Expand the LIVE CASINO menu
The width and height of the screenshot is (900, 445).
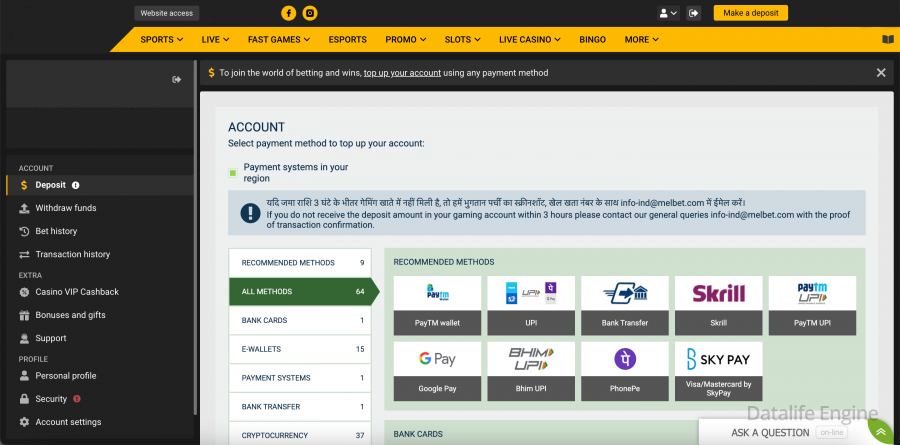(530, 40)
